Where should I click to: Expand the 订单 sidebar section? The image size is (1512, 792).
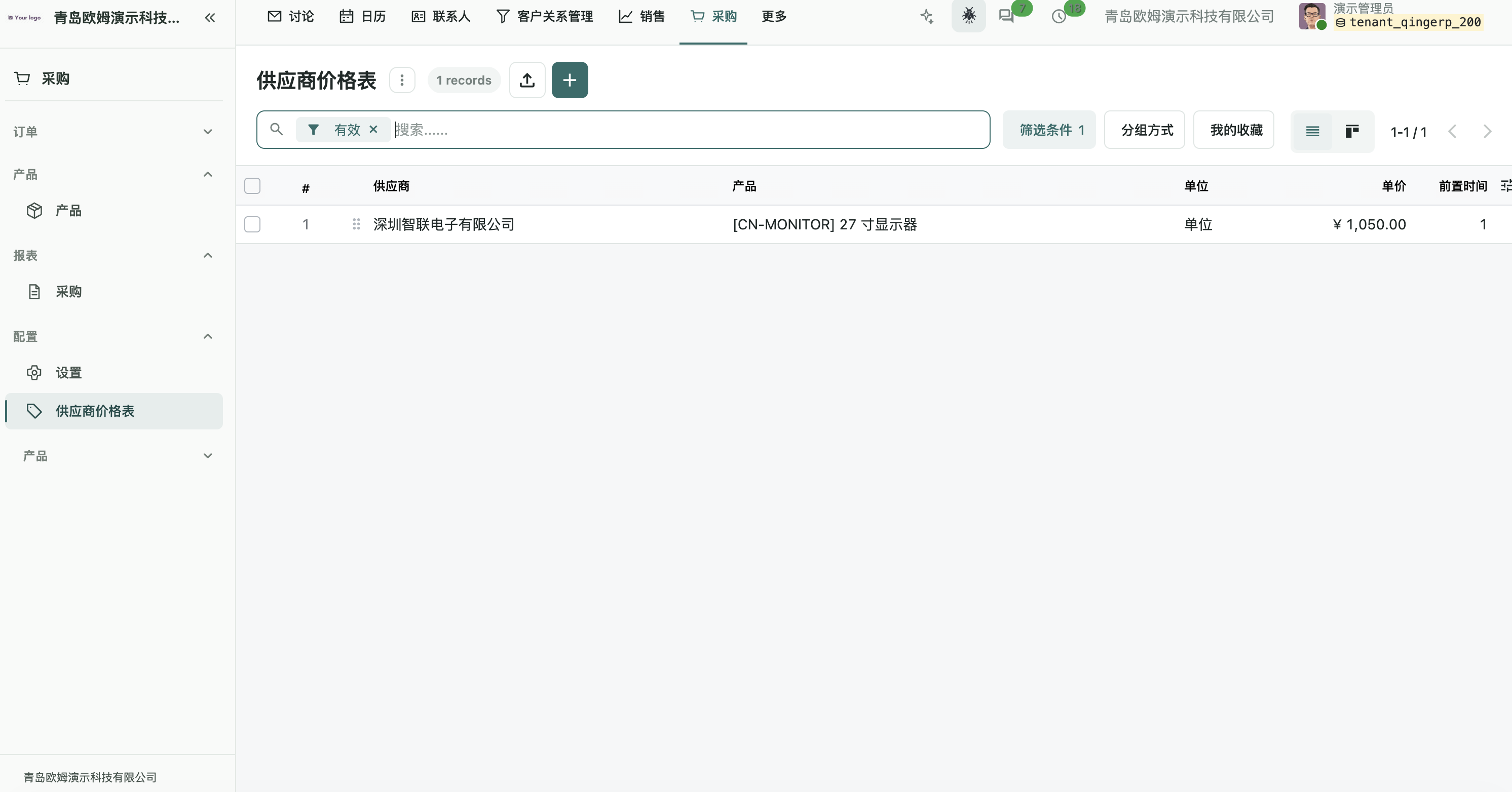tap(114, 132)
